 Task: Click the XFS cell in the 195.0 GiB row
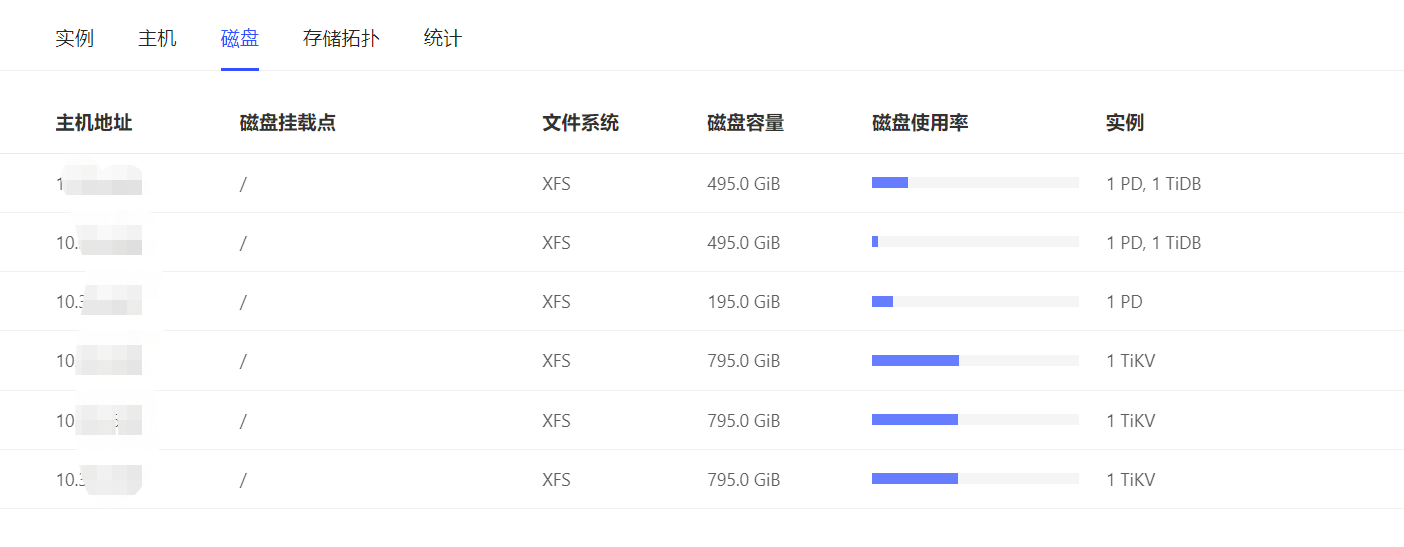coord(556,302)
